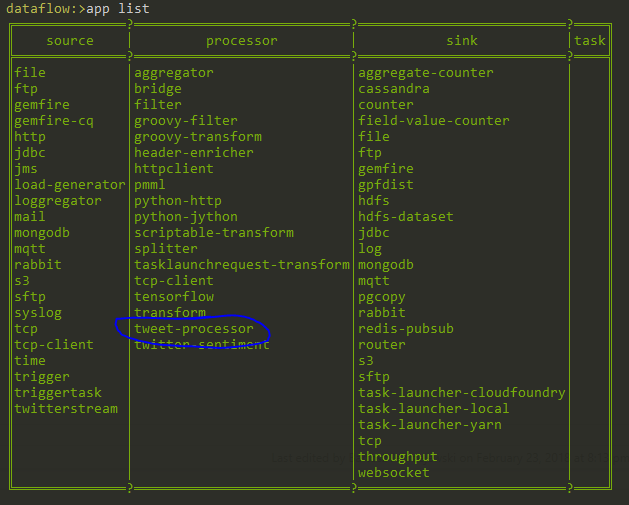Select the circled tweet-processor entry
The width and height of the screenshot is (629, 505).
tap(194, 329)
